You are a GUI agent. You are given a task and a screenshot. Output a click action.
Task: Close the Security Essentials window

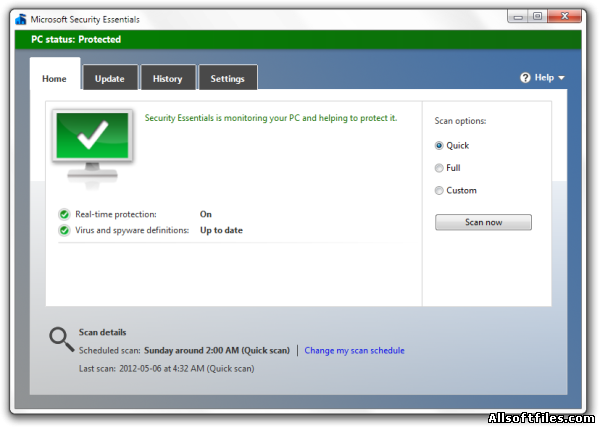click(564, 16)
